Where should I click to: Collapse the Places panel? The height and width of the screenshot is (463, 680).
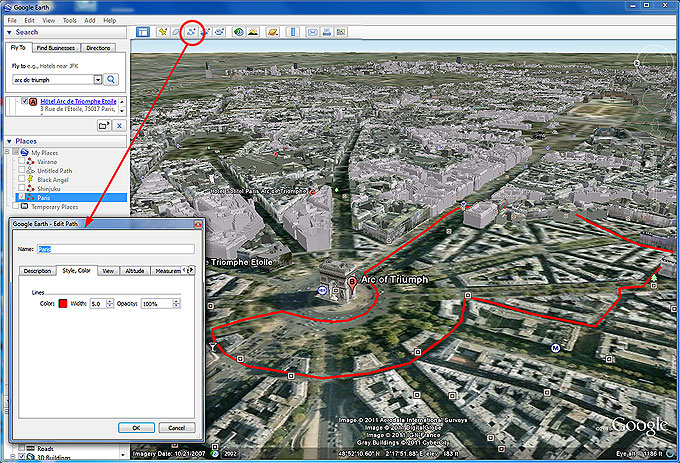tap(9, 141)
